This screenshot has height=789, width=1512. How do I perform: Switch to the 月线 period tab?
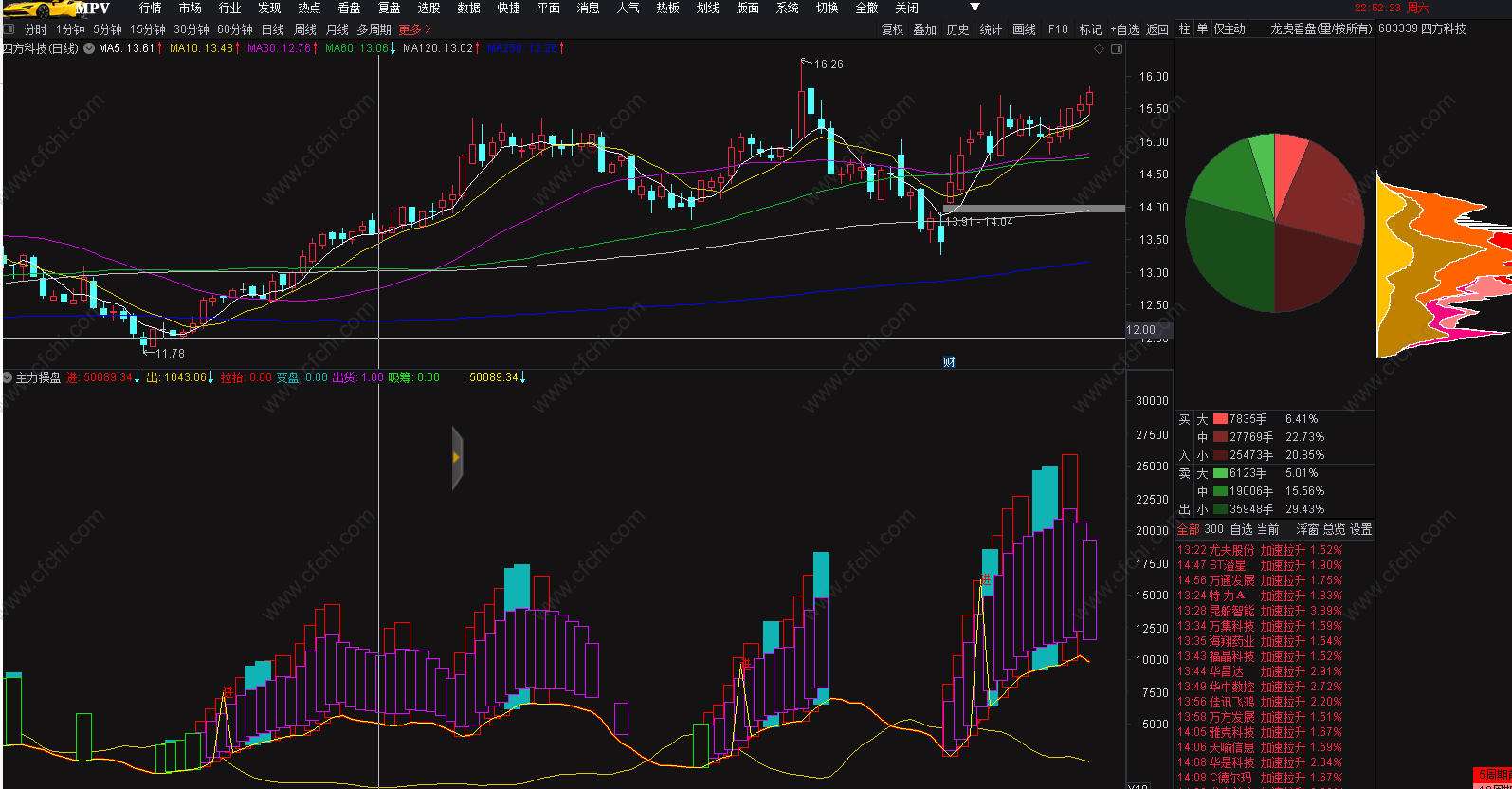(337, 29)
